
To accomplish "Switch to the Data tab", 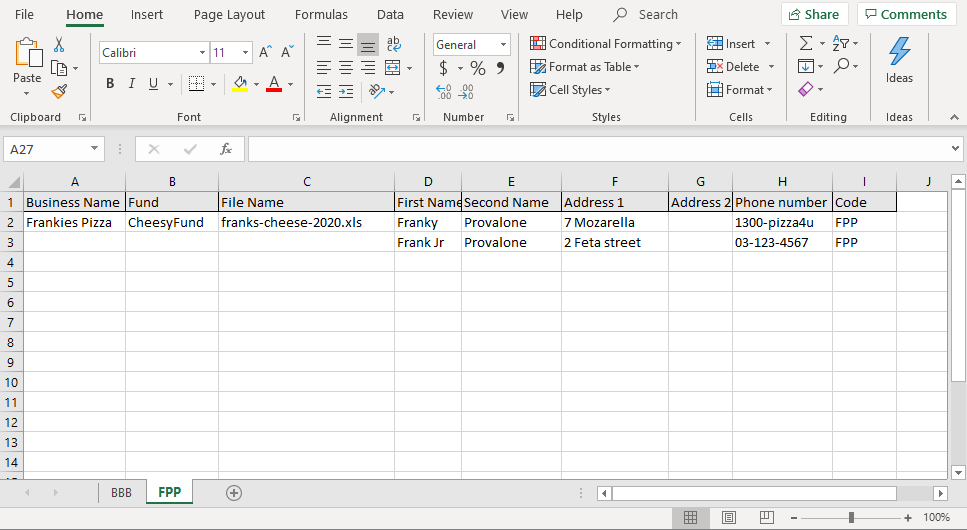I will click(x=390, y=14).
